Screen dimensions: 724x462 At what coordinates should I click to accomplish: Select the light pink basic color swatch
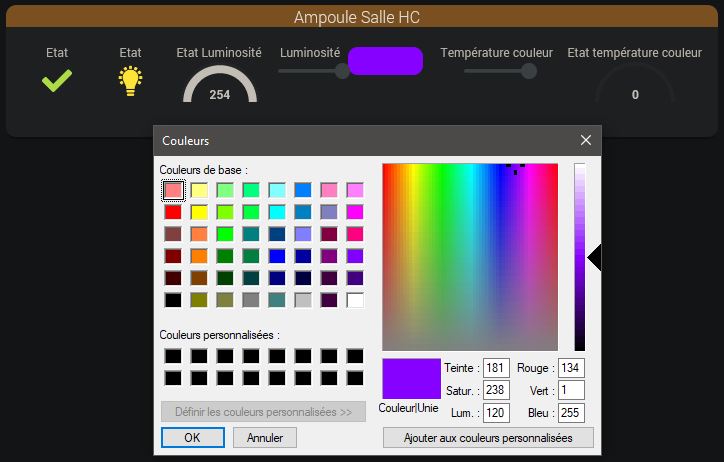173,190
